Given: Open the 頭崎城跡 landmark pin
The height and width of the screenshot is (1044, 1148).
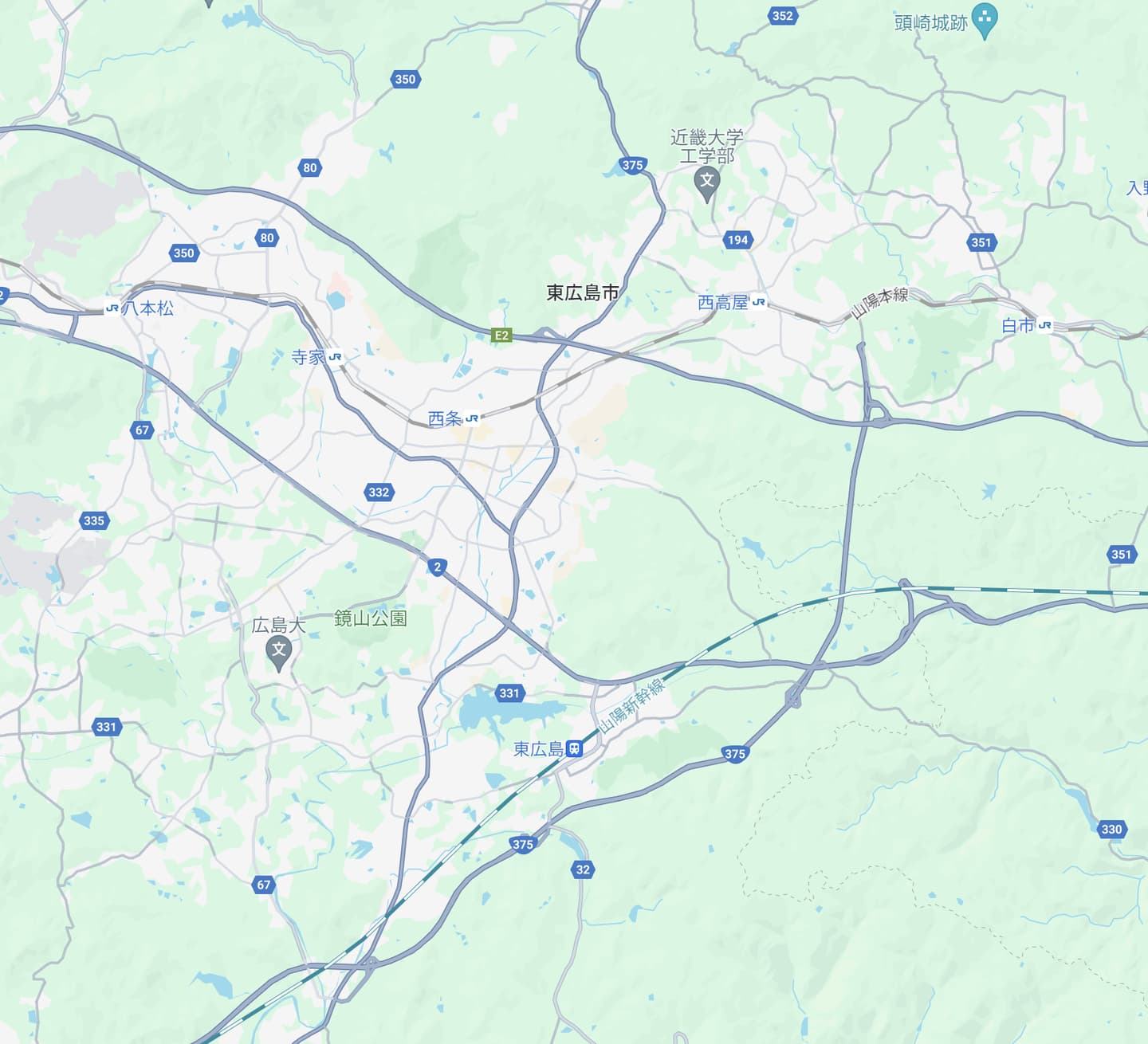Looking at the screenshot, I should point(985,22).
